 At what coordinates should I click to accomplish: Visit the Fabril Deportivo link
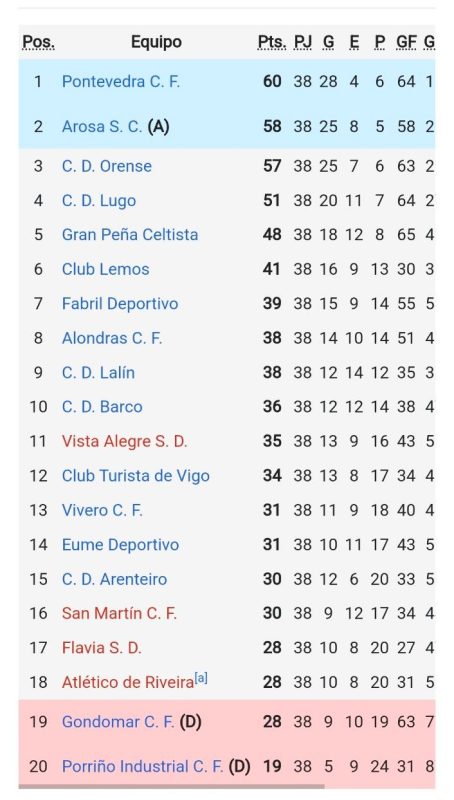pyautogui.click(x=120, y=304)
